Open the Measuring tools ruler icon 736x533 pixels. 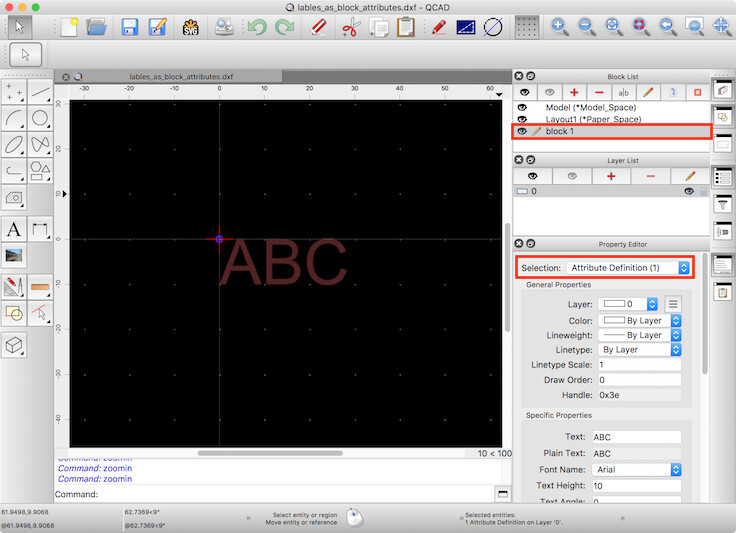(x=40, y=287)
